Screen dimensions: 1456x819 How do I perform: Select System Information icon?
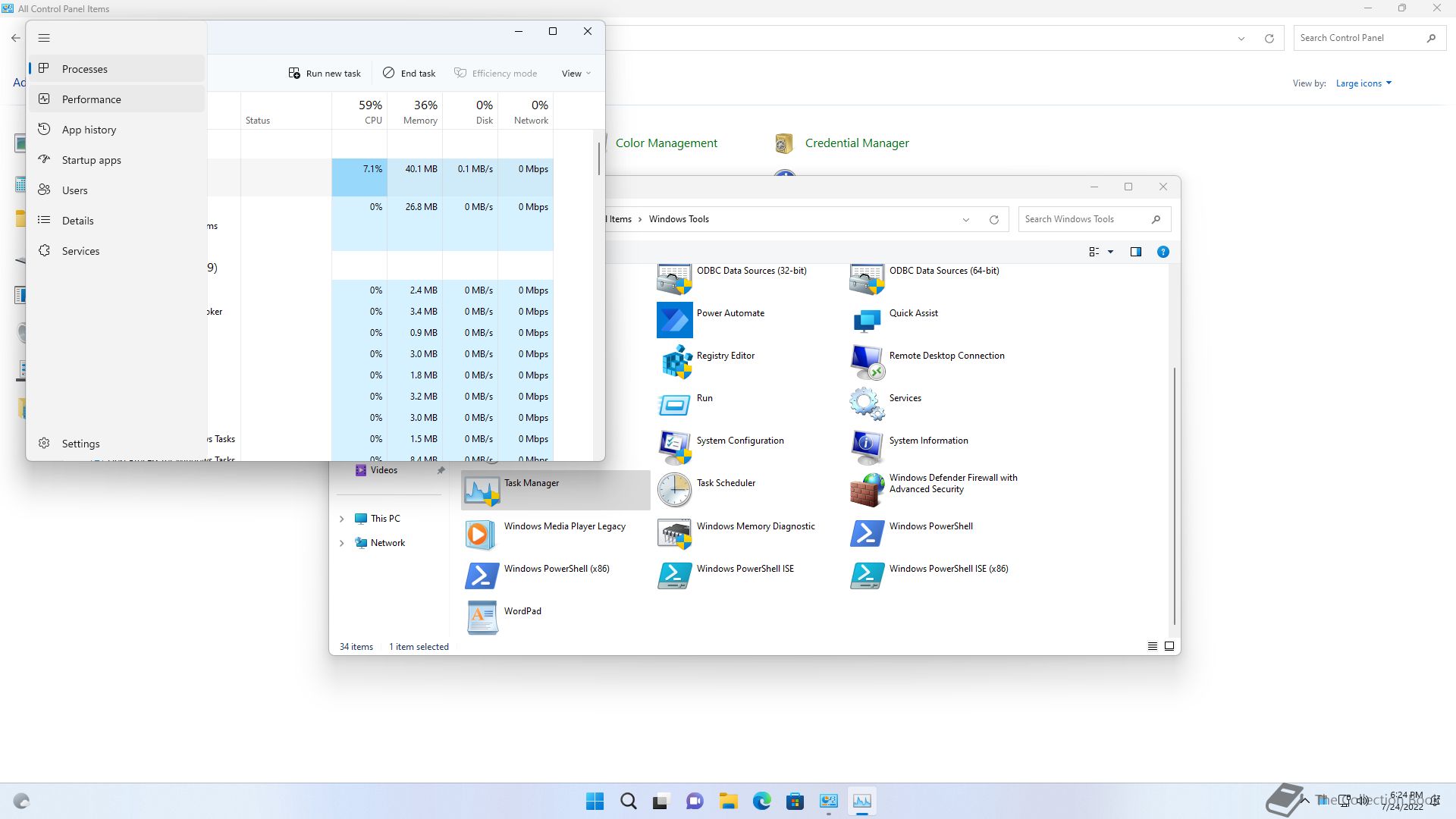pos(867,447)
